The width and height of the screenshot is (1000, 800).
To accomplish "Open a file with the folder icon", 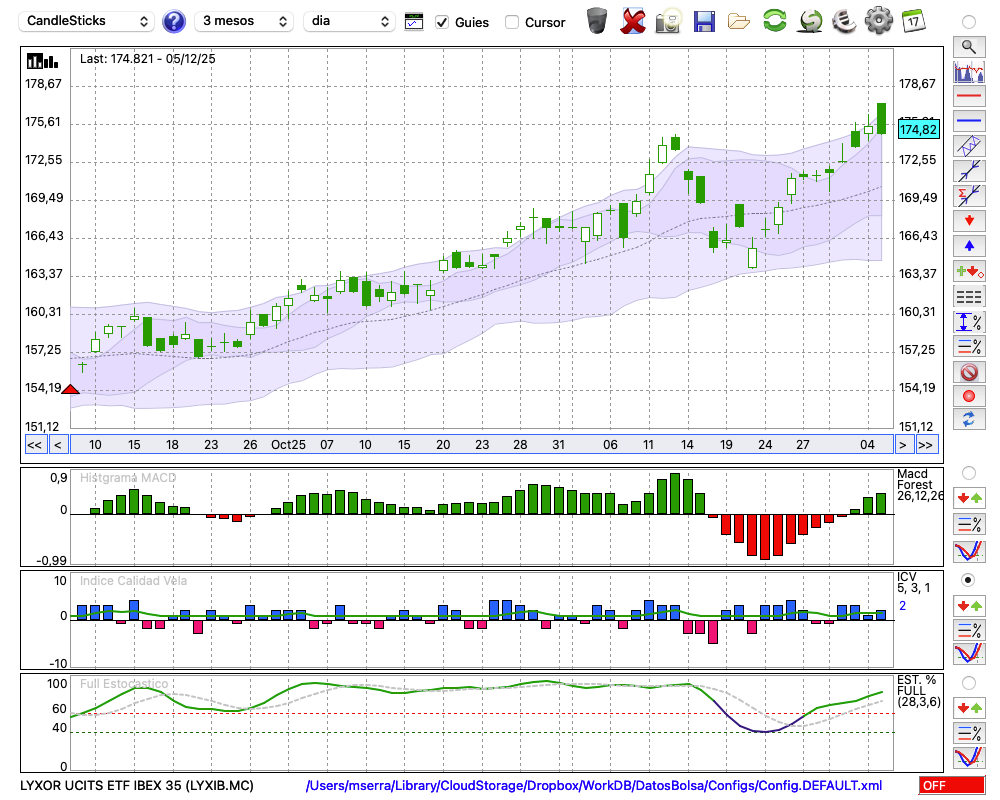I will pyautogui.click(x=739, y=22).
